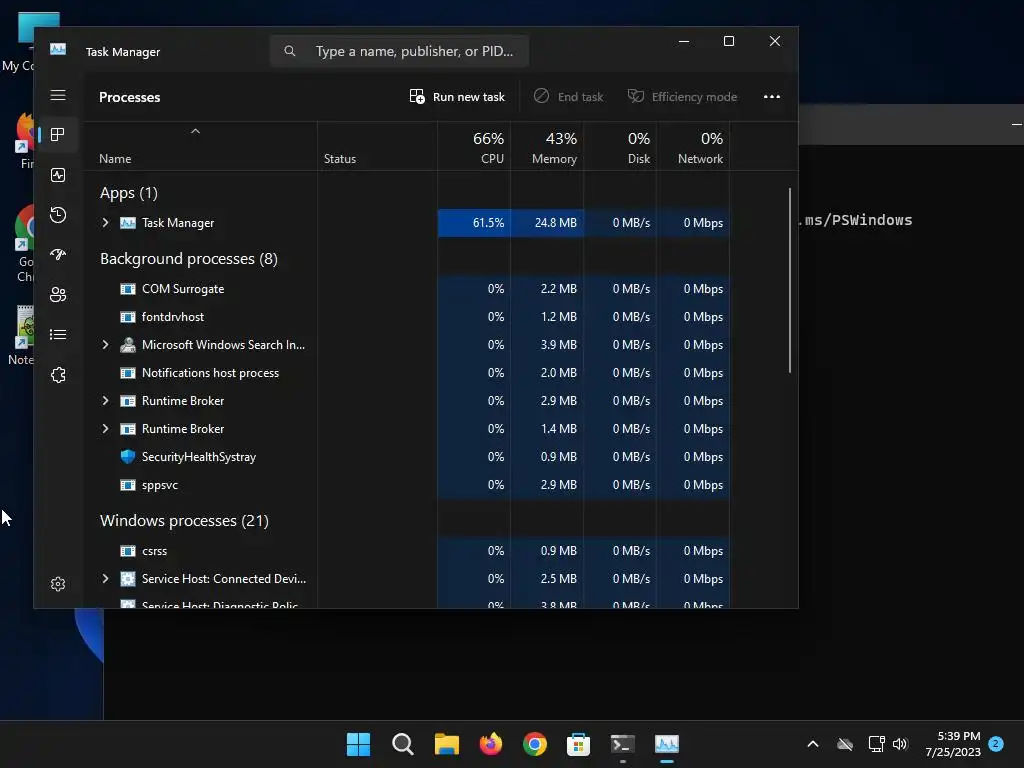Open the Details sidebar page

[58, 334]
